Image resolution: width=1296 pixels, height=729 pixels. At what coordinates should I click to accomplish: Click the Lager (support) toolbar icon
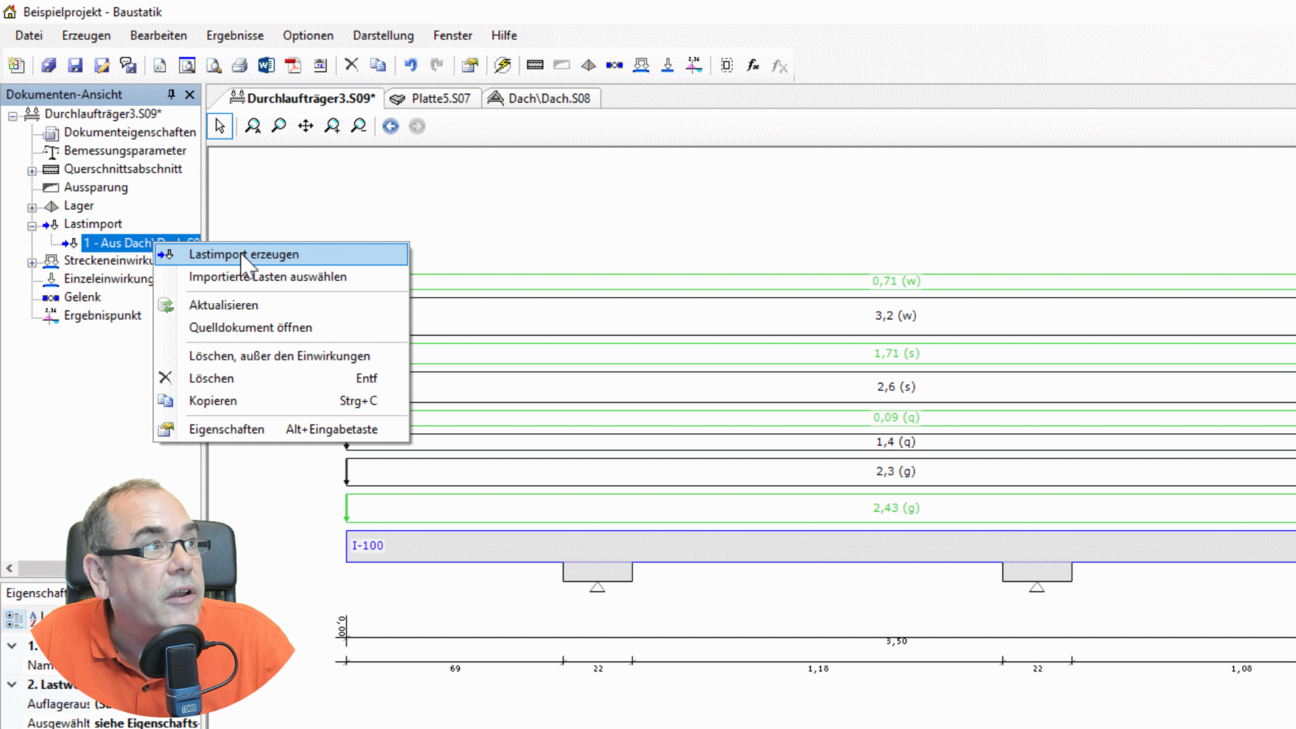[x=588, y=66]
